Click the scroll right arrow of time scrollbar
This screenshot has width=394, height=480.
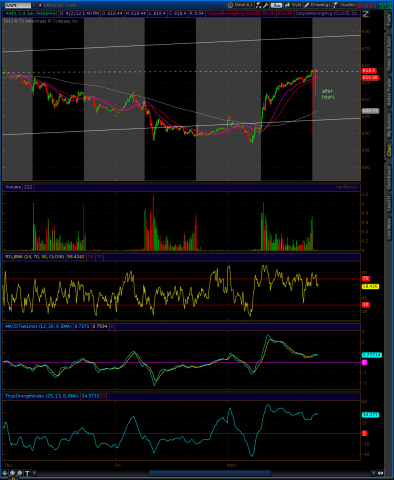click(373, 473)
